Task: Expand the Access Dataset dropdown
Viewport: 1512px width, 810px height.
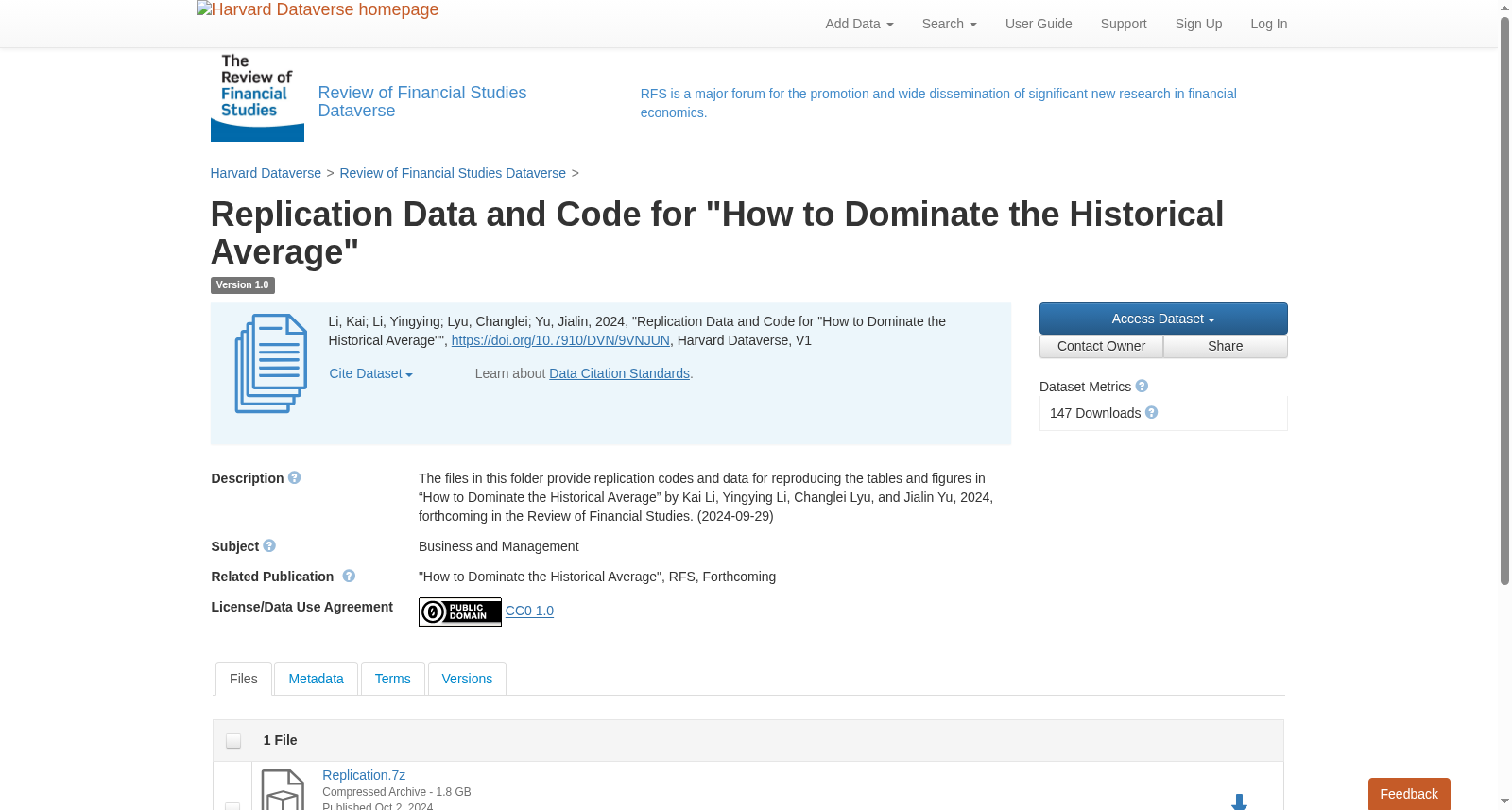Action: (x=1163, y=319)
